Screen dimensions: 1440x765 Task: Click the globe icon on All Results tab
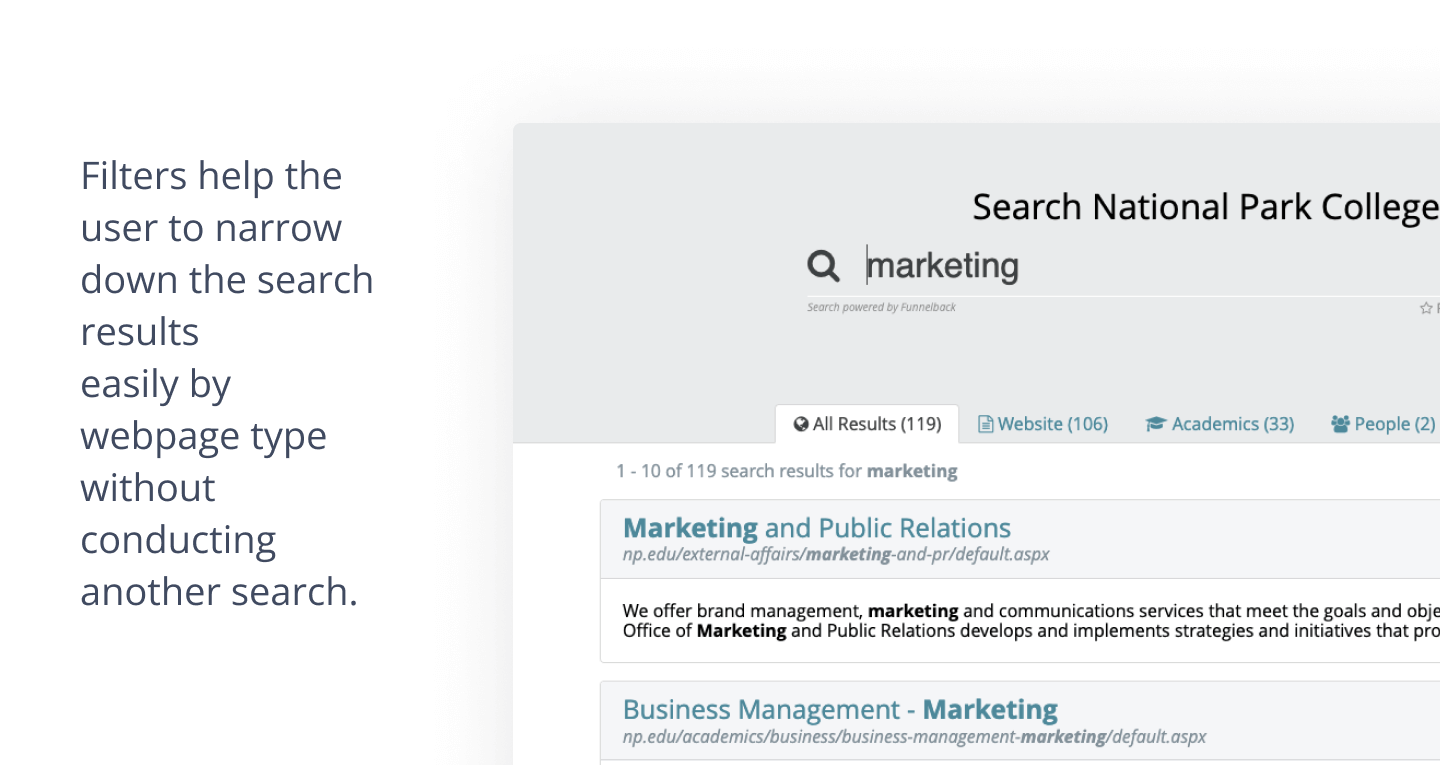[801, 424]
